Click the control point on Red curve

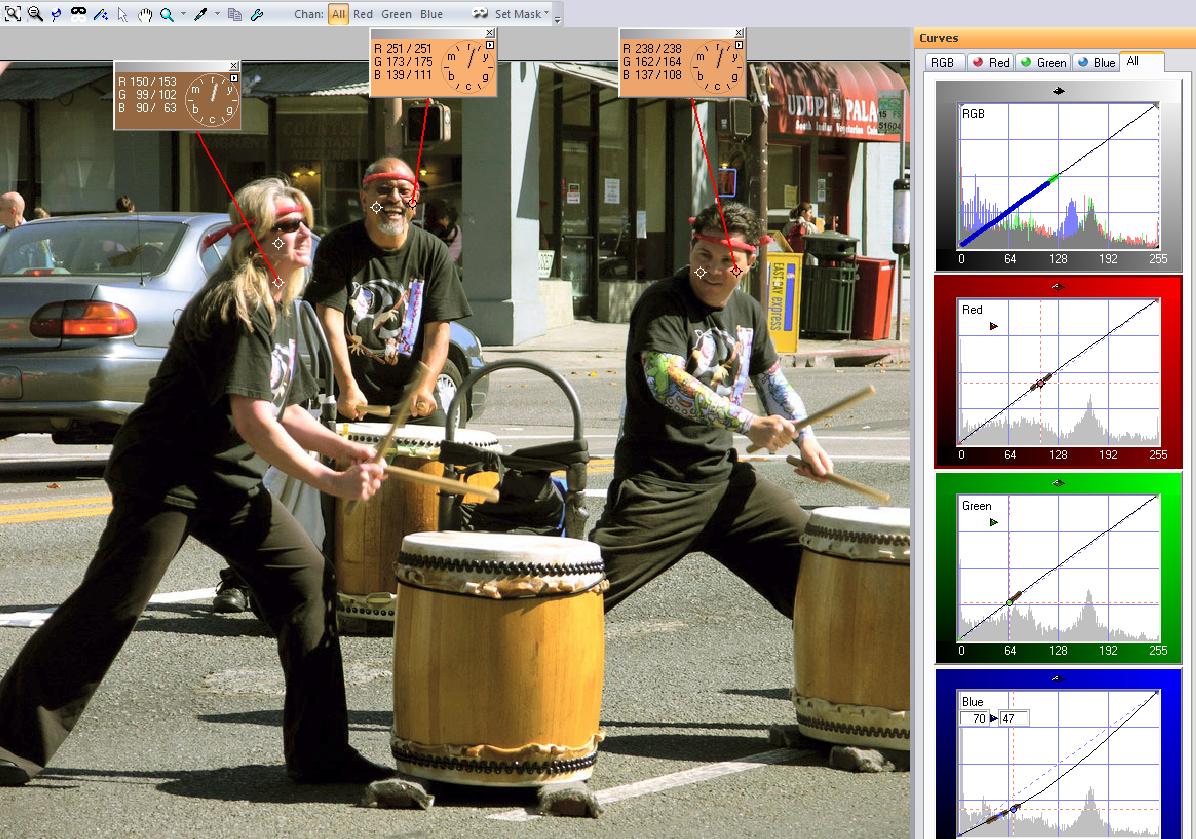point(1040,384)
